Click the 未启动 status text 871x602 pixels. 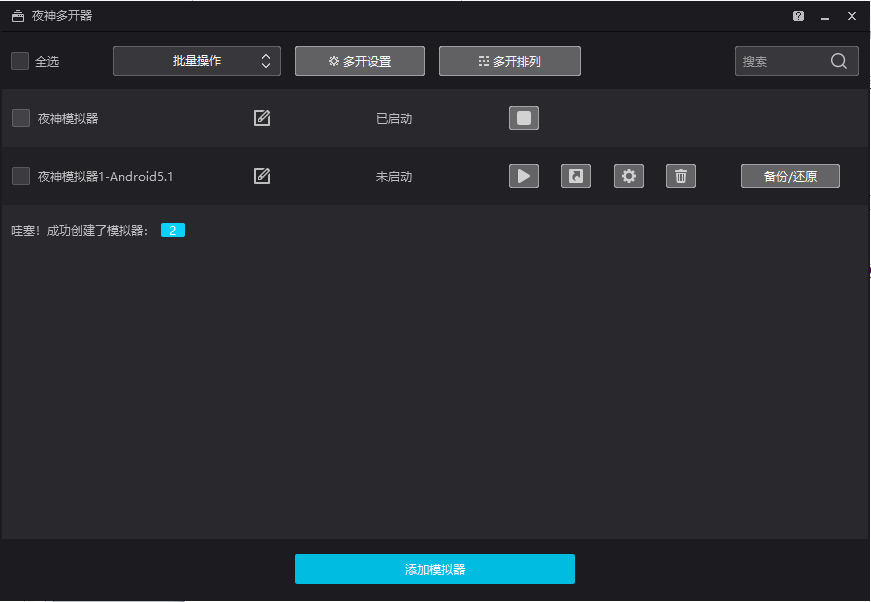pyautogui.click(x=394, y=177)
